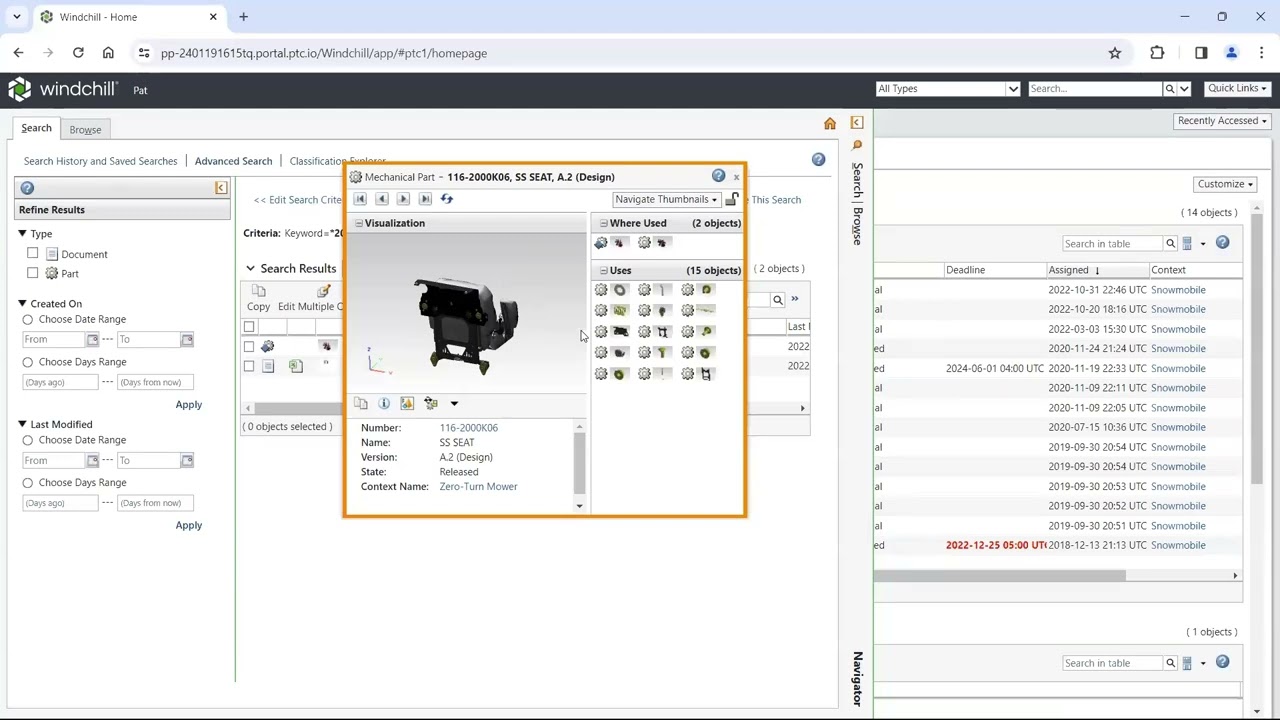Click the unlock padlock icon in popup
Viewport: 1280px width, 720px height.
tap(732, 199)
